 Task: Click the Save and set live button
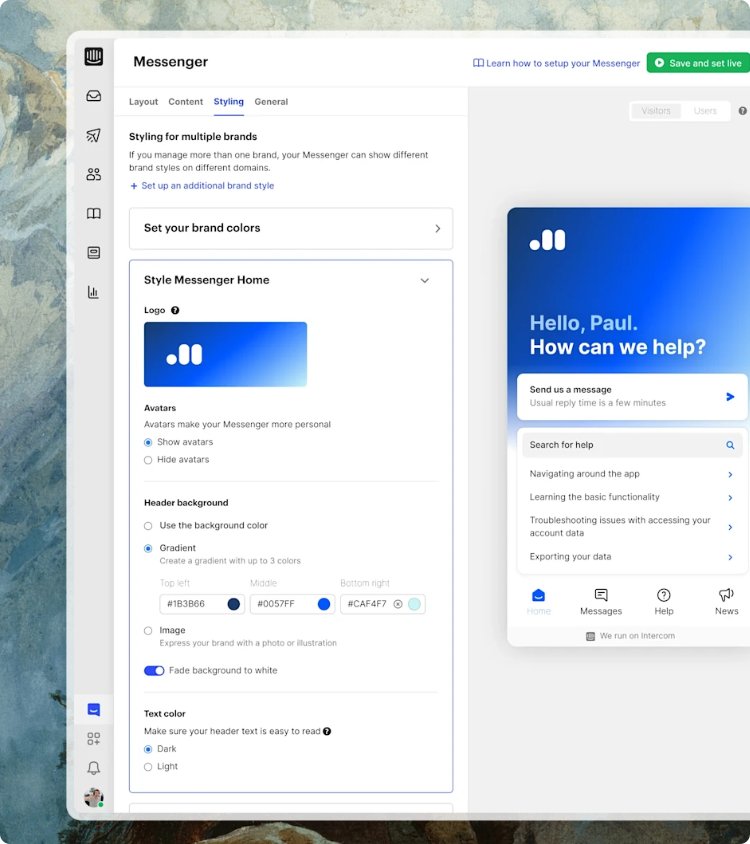tap(697, 63)
